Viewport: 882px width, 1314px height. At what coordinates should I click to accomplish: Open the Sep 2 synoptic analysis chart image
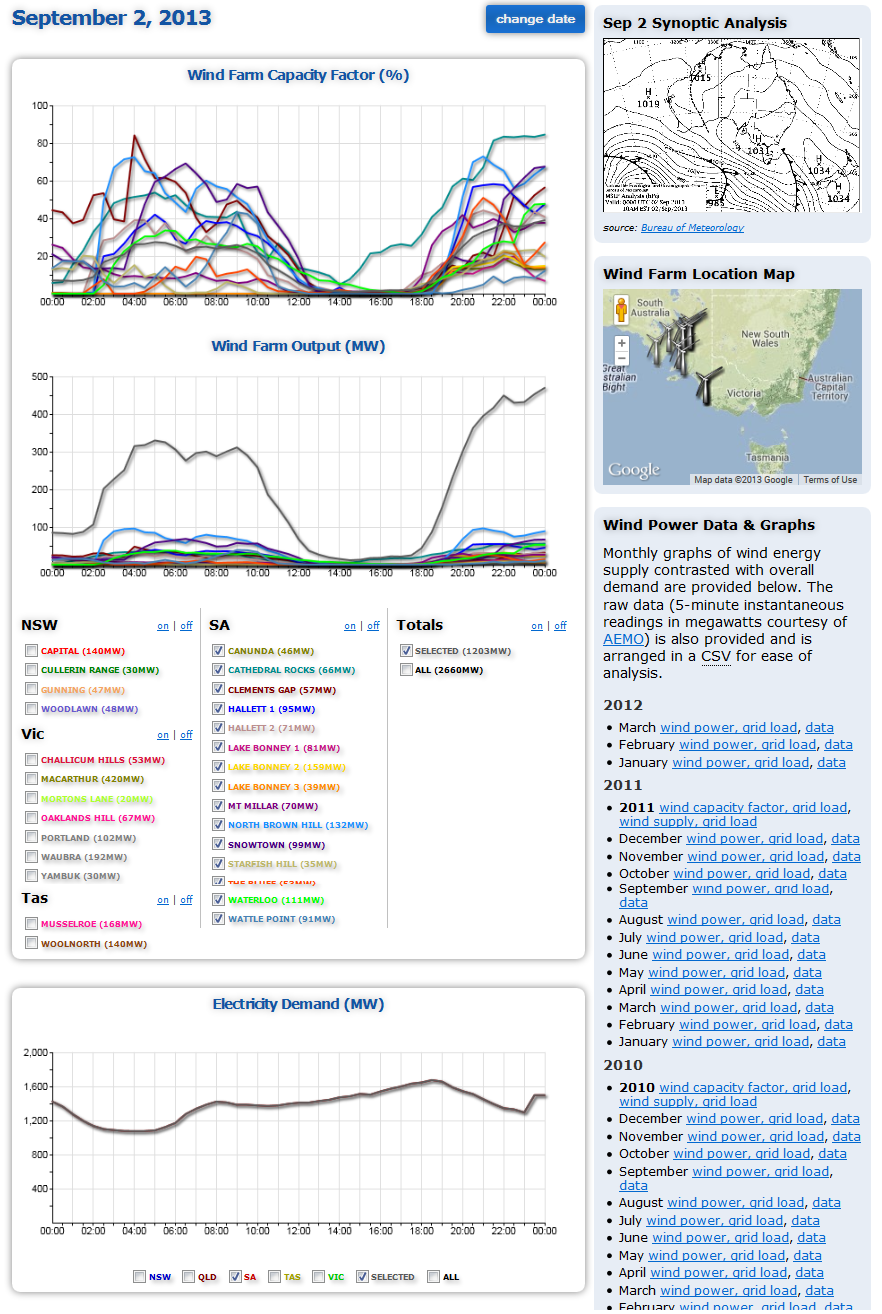(731, 124)
